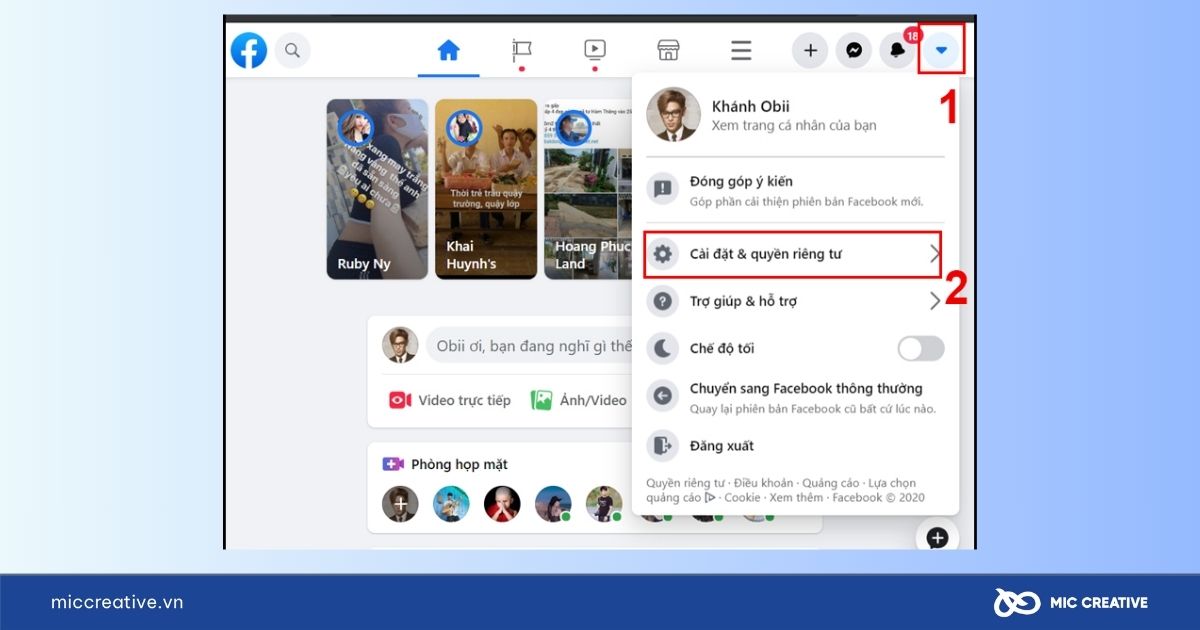Click the Xem thêm footer link
This screenshot has width=1200, height=630.
[796, 498]
